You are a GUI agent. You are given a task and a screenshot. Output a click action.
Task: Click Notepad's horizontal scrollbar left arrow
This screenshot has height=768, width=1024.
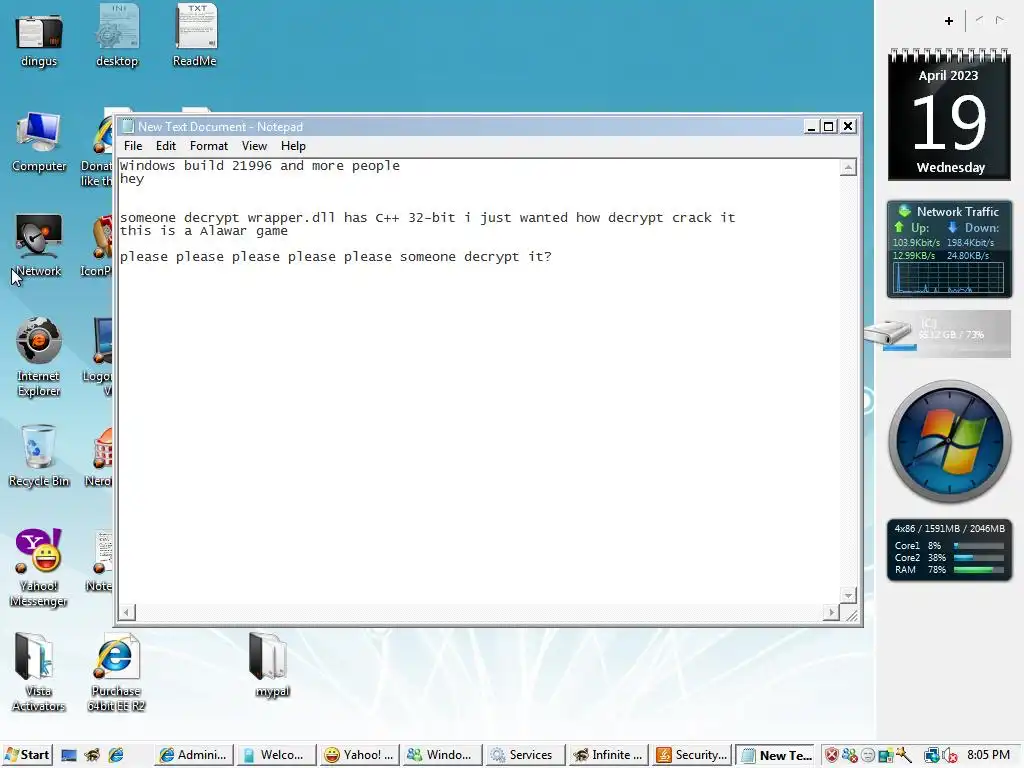[127, 612]
